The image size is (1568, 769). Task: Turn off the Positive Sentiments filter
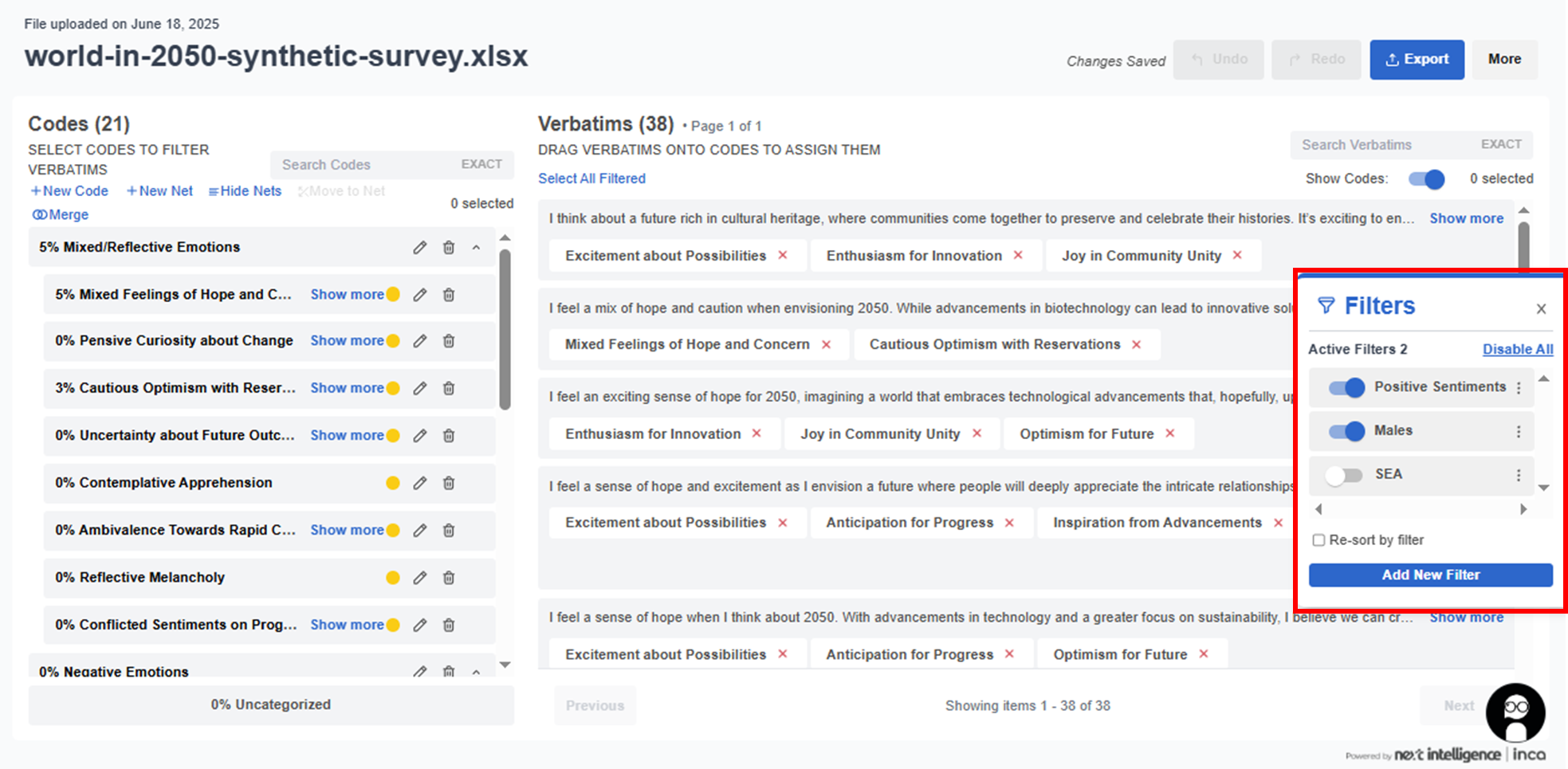point(1346,387)
